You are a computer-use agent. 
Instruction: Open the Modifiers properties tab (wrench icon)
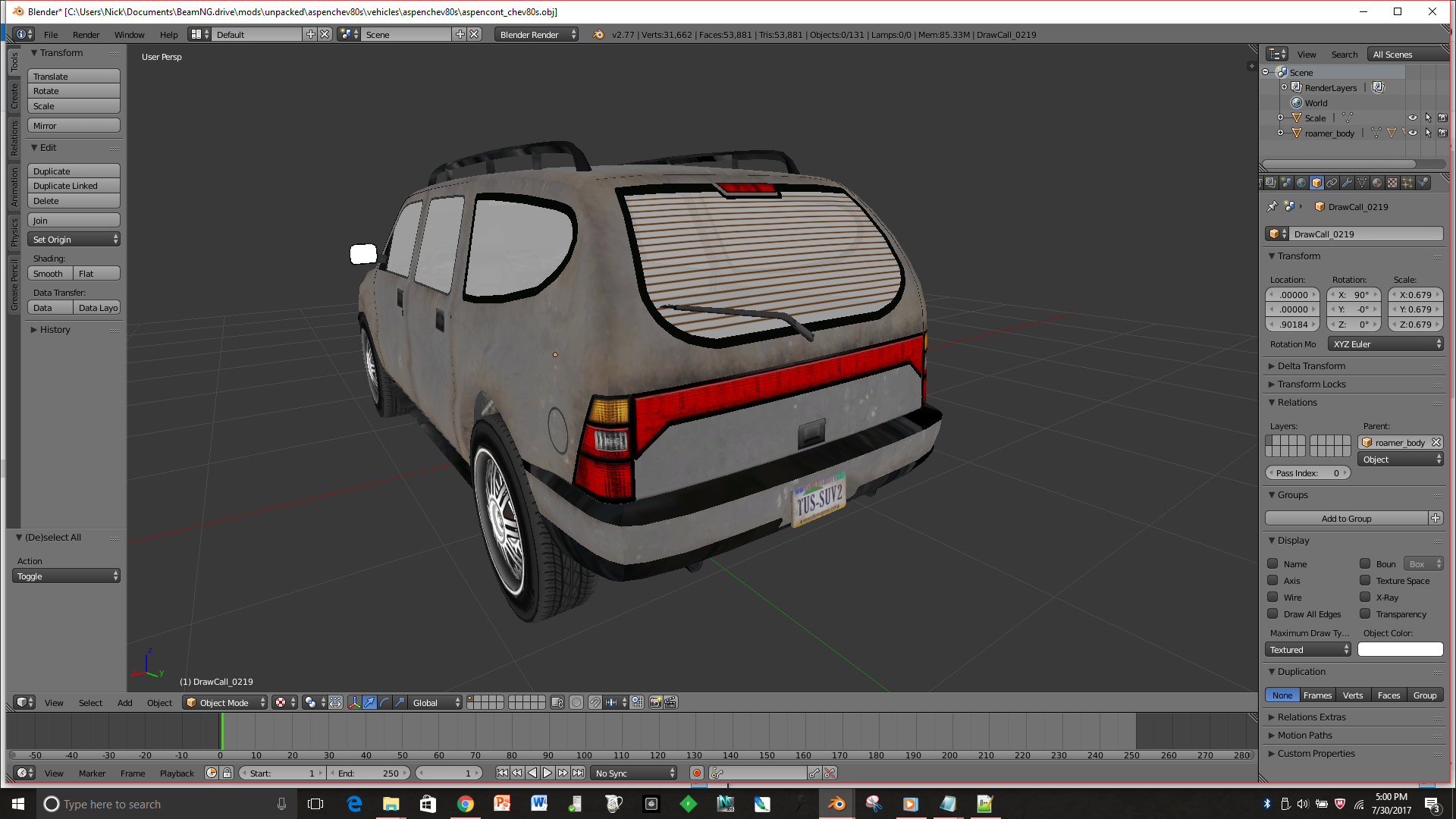click(x=1347, y=183)
